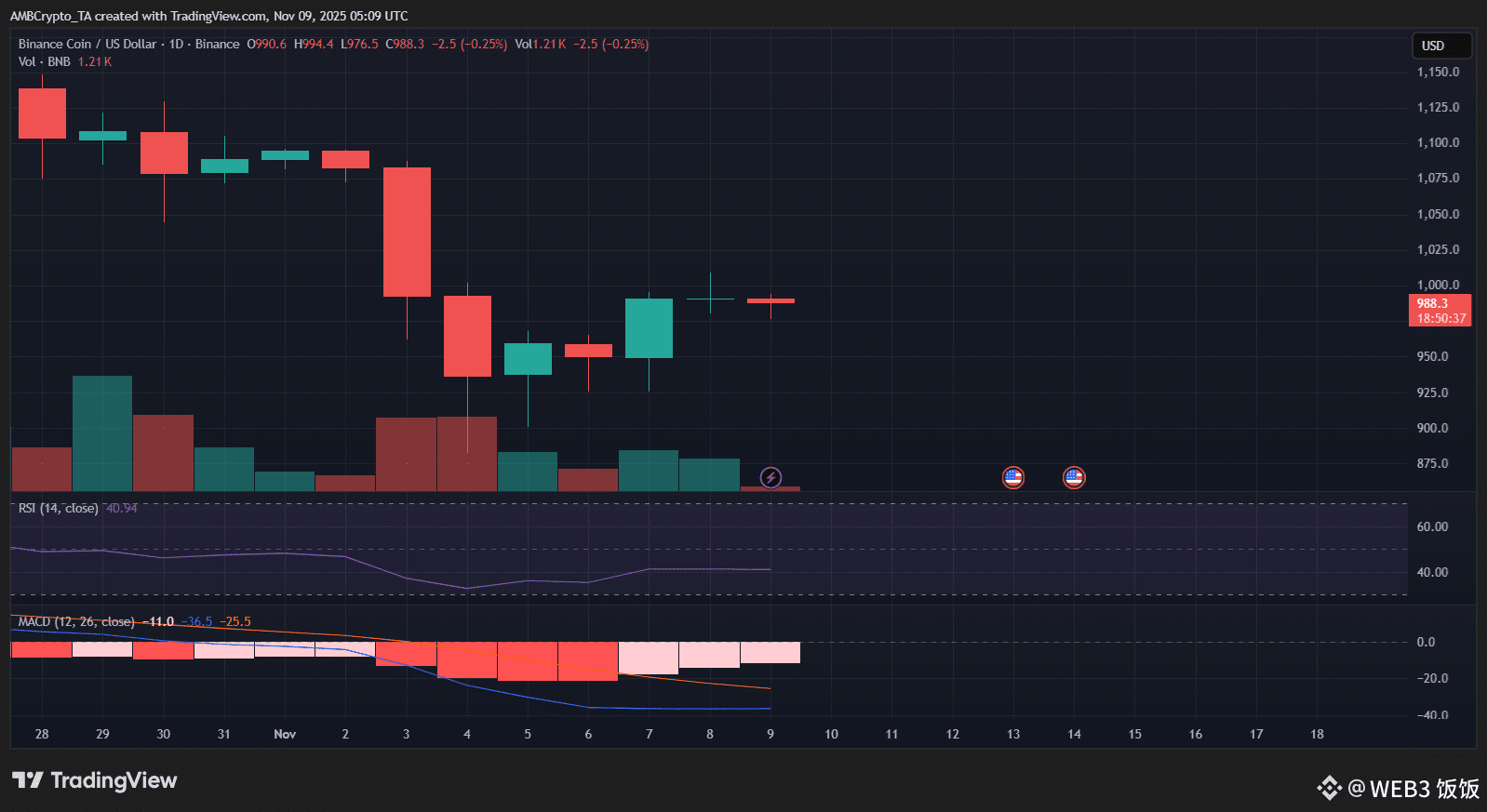The image size is (1487, 812).
Task: Click the red MACD histogram bar on Nov 5
Action: pyautogui.click(x=528, y=661)
